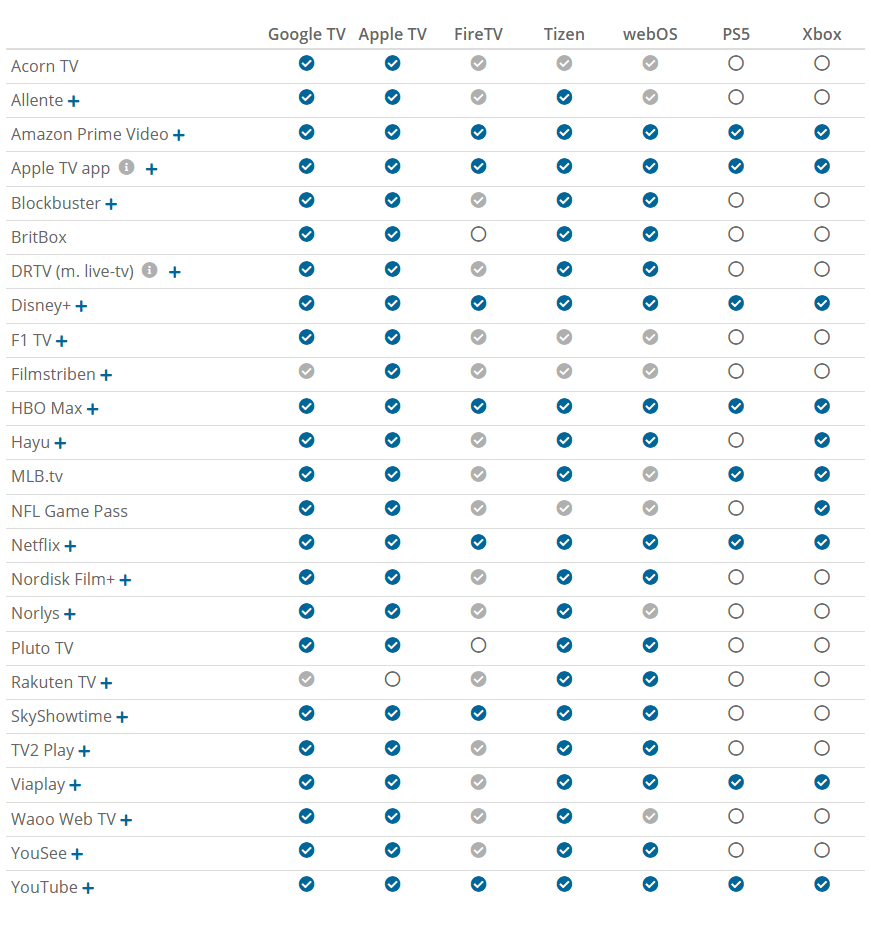Select the webOS column header
The height and width of the screenshot is (926, 871).
(650, 34)
